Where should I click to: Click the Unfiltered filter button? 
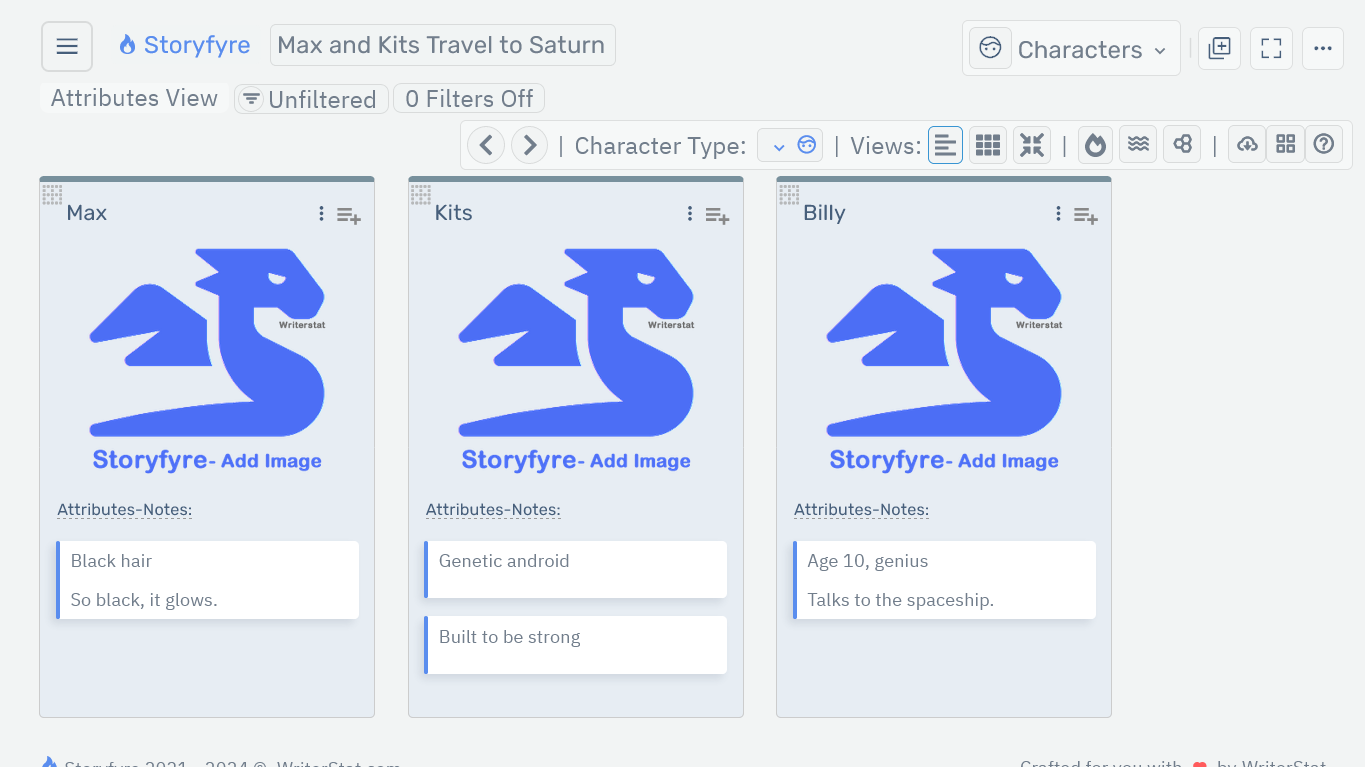pos(311,99)
